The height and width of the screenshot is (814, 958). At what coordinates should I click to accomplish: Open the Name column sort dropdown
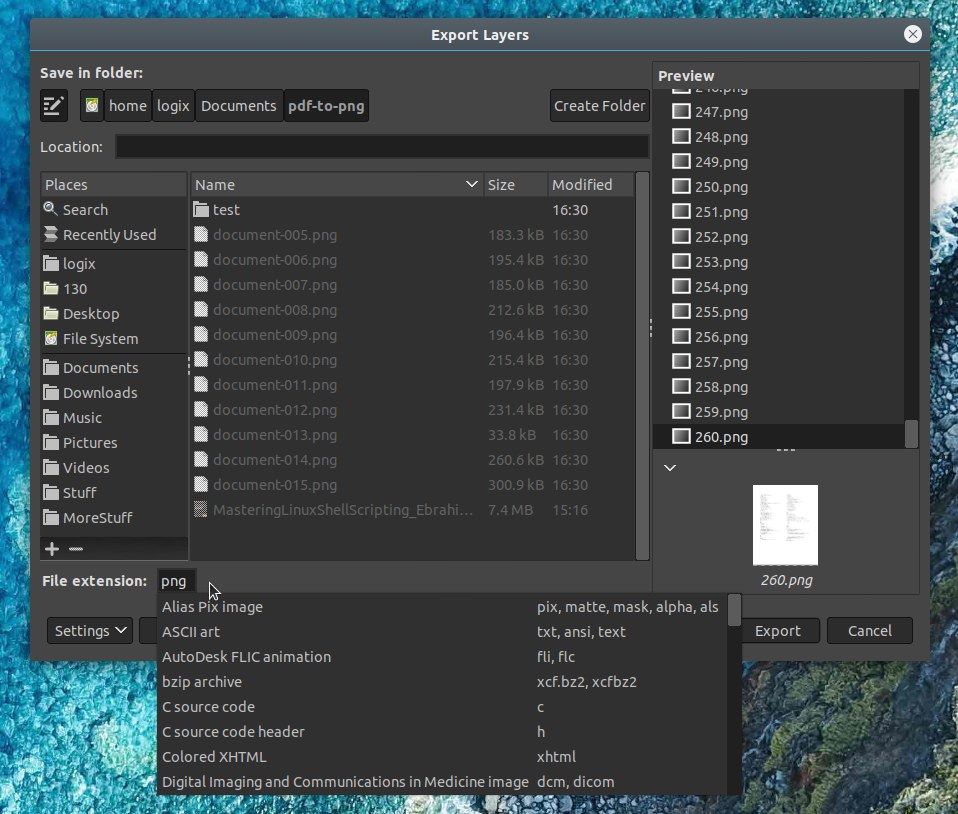click(x=471, y=184)
